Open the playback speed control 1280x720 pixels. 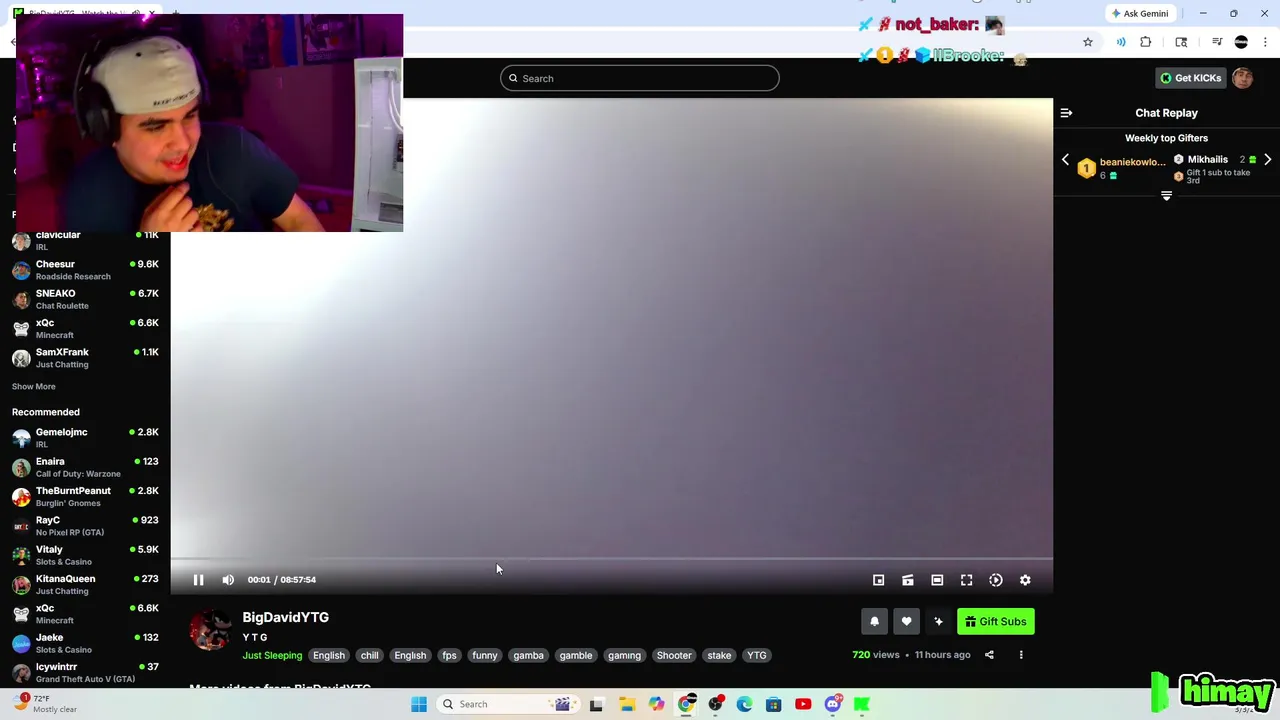(996, 580)
